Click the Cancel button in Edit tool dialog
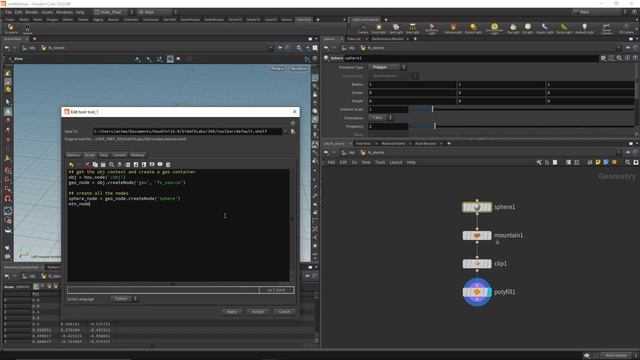The width and height of the screenshot is (640, 360). point(284,312)
